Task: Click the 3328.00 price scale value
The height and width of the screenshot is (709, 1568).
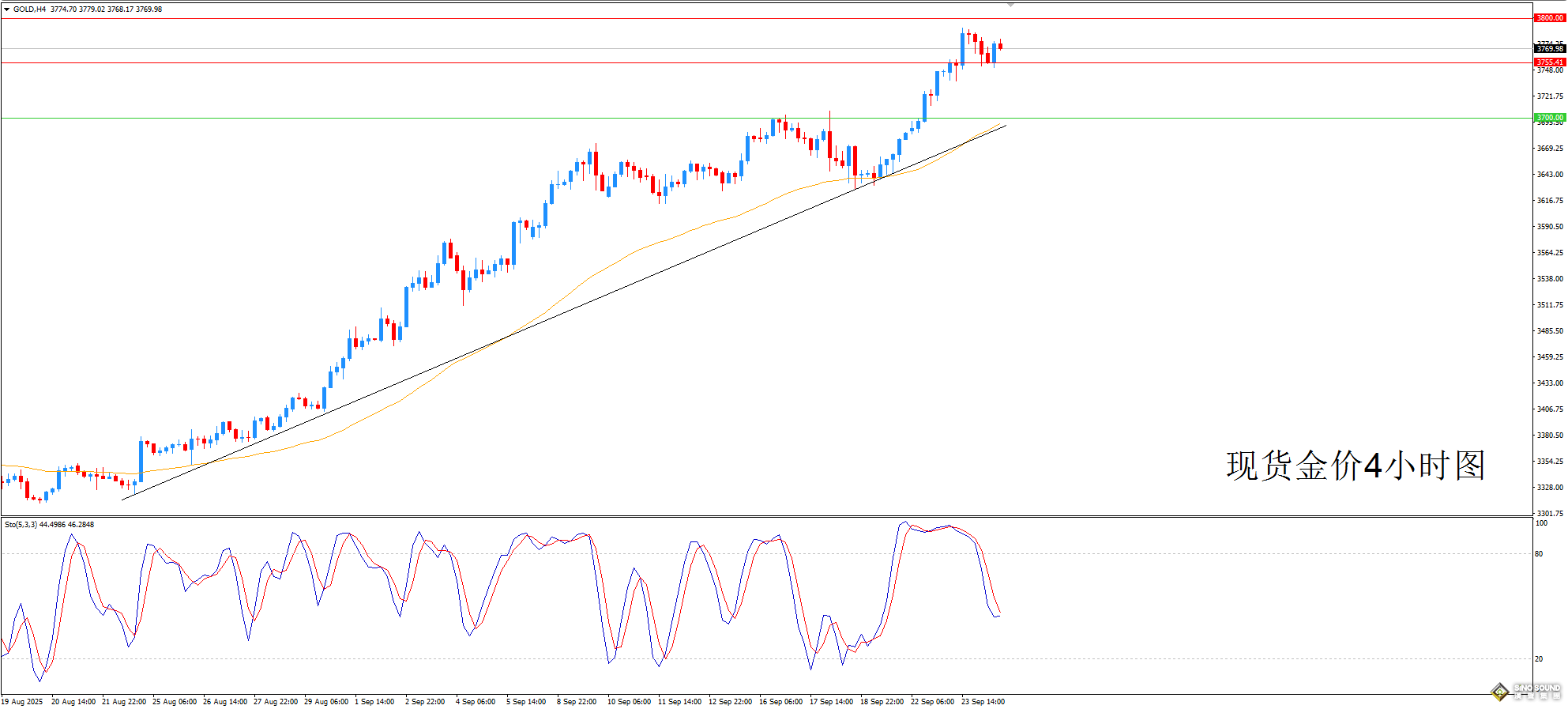Action: (1549, 488)
